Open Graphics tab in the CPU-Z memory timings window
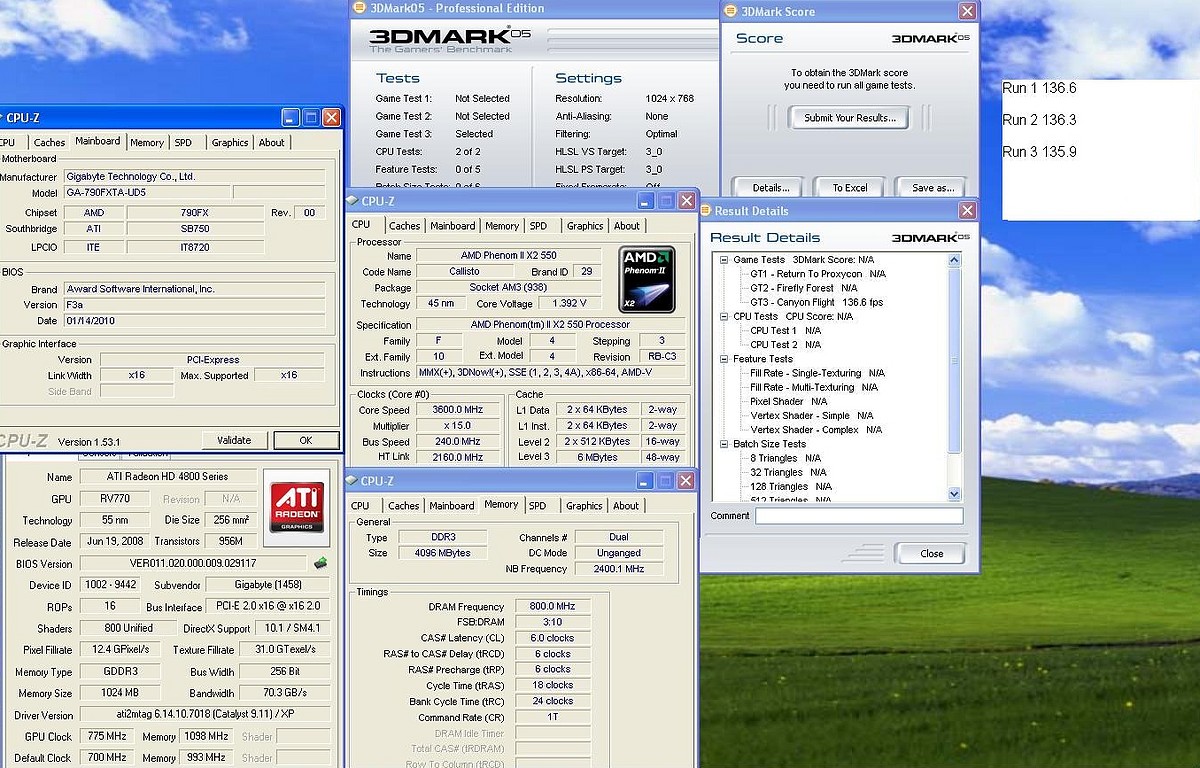 tap(584, 506)
